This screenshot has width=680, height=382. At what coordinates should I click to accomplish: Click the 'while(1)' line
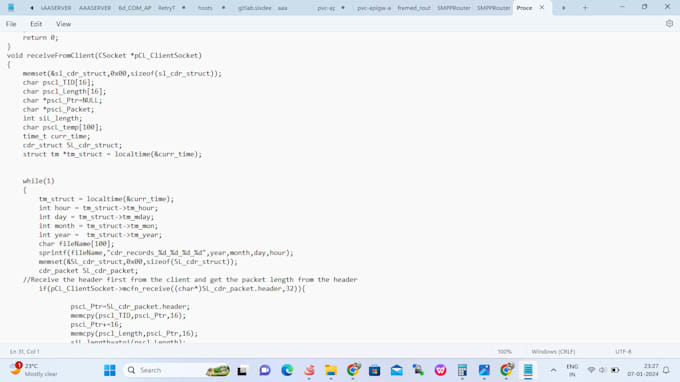(39, 181)
